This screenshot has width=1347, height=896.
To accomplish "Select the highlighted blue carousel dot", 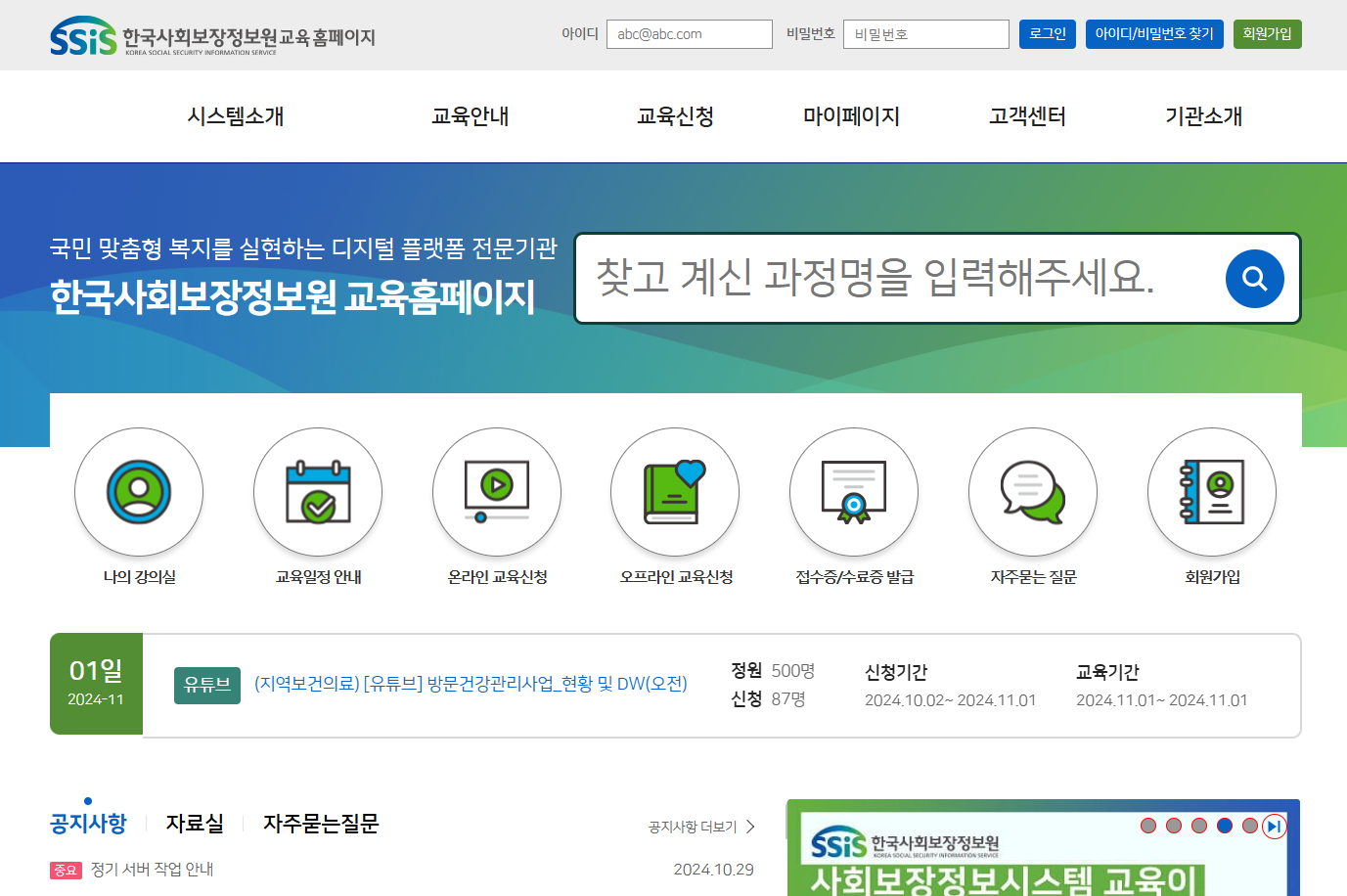I will click(1225, 825).
